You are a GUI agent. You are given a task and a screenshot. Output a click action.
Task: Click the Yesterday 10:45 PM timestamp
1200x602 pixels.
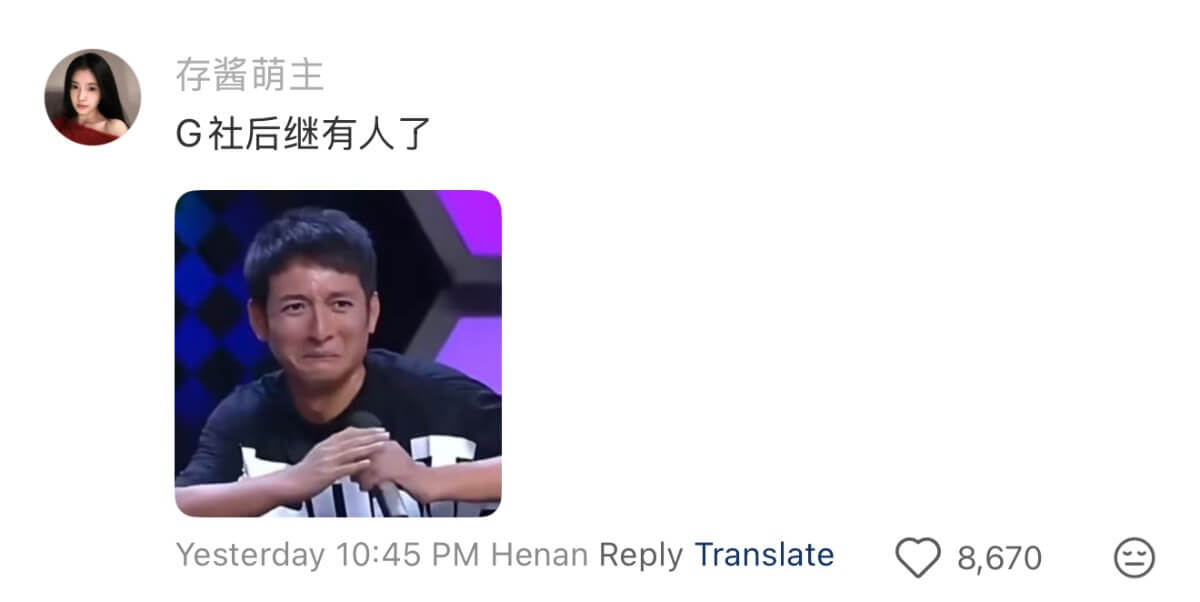(x=330, y=555)
